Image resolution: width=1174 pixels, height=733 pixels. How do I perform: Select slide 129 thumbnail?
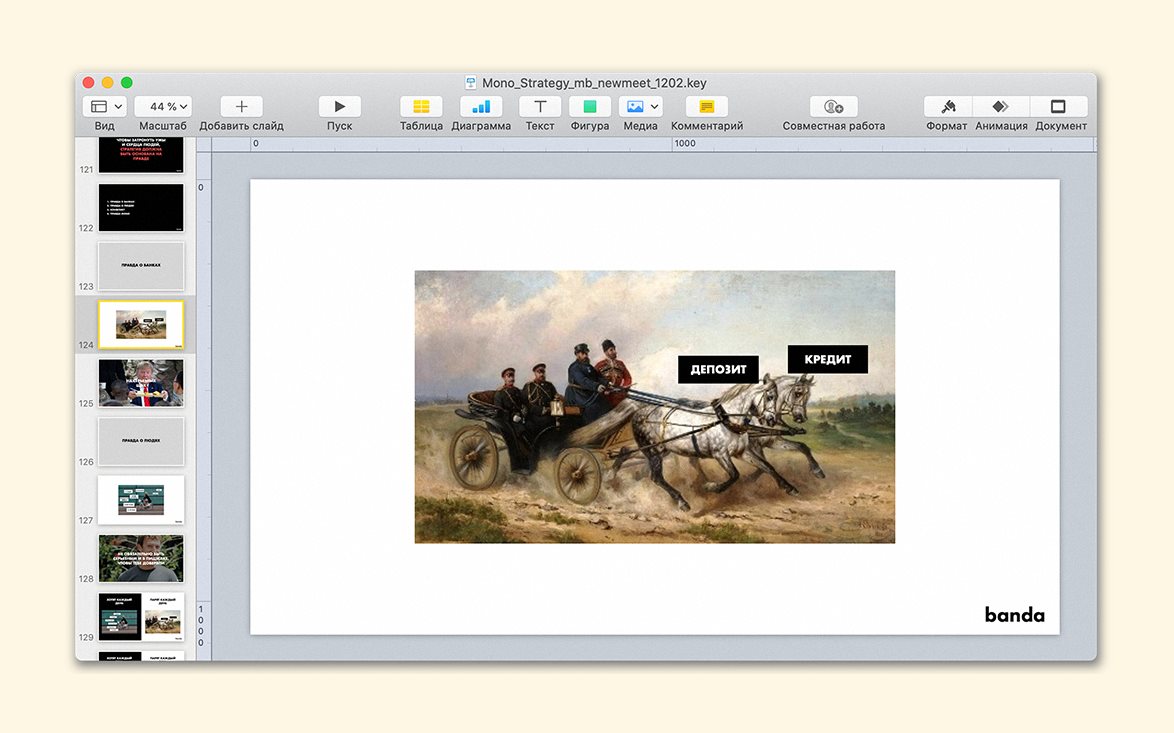coord(141,617)
